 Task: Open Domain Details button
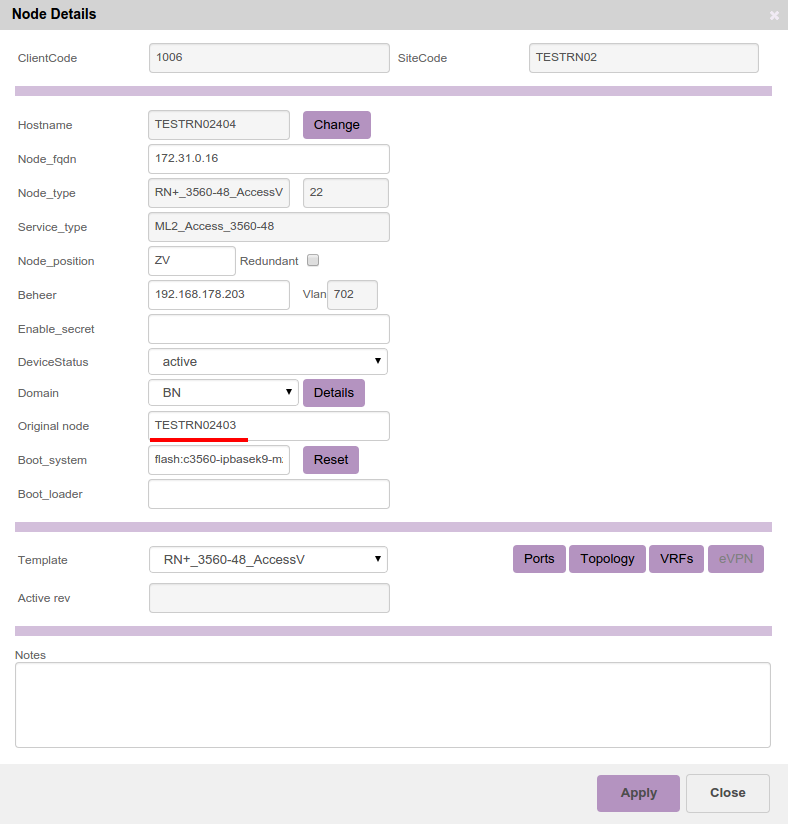pos(333,393)
